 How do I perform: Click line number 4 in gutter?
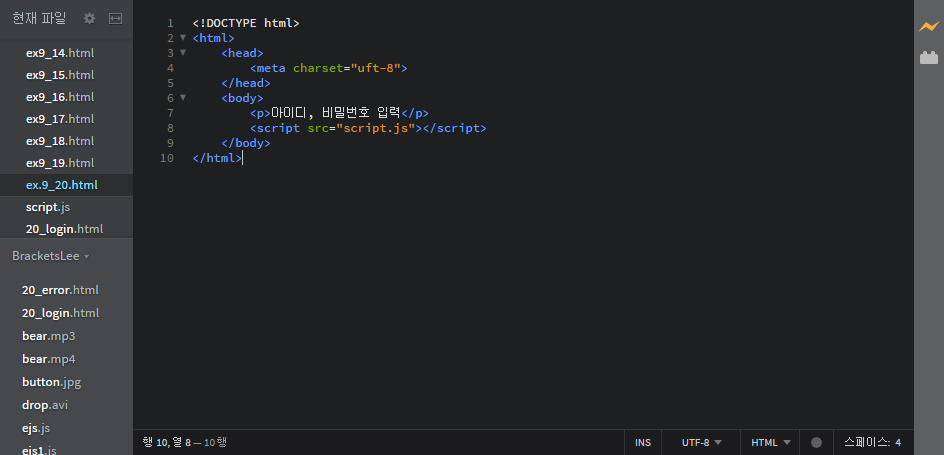pyautogui.click(x=170, y=68)
